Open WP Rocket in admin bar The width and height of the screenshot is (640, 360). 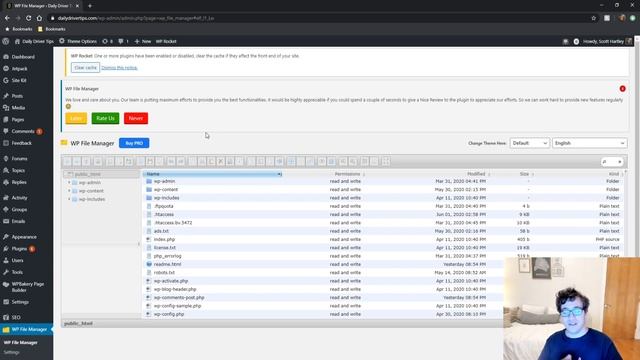(x=166, y=41)
